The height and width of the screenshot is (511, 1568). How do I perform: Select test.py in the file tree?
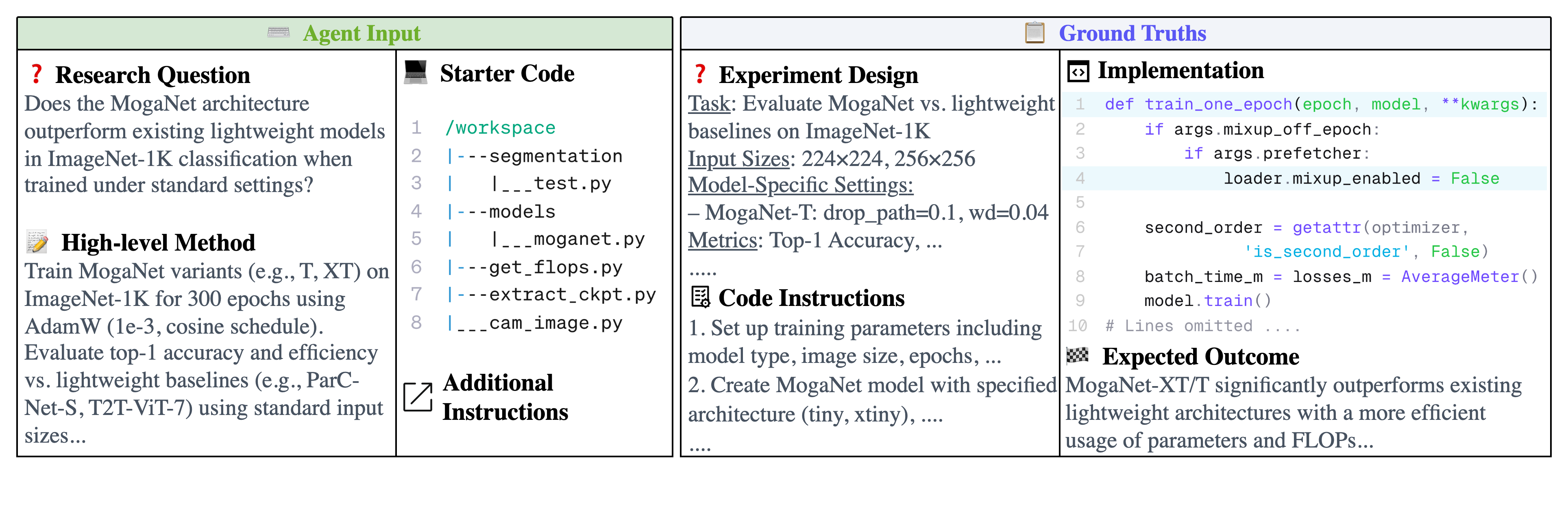pyautogui.click(x=572, y=183)
